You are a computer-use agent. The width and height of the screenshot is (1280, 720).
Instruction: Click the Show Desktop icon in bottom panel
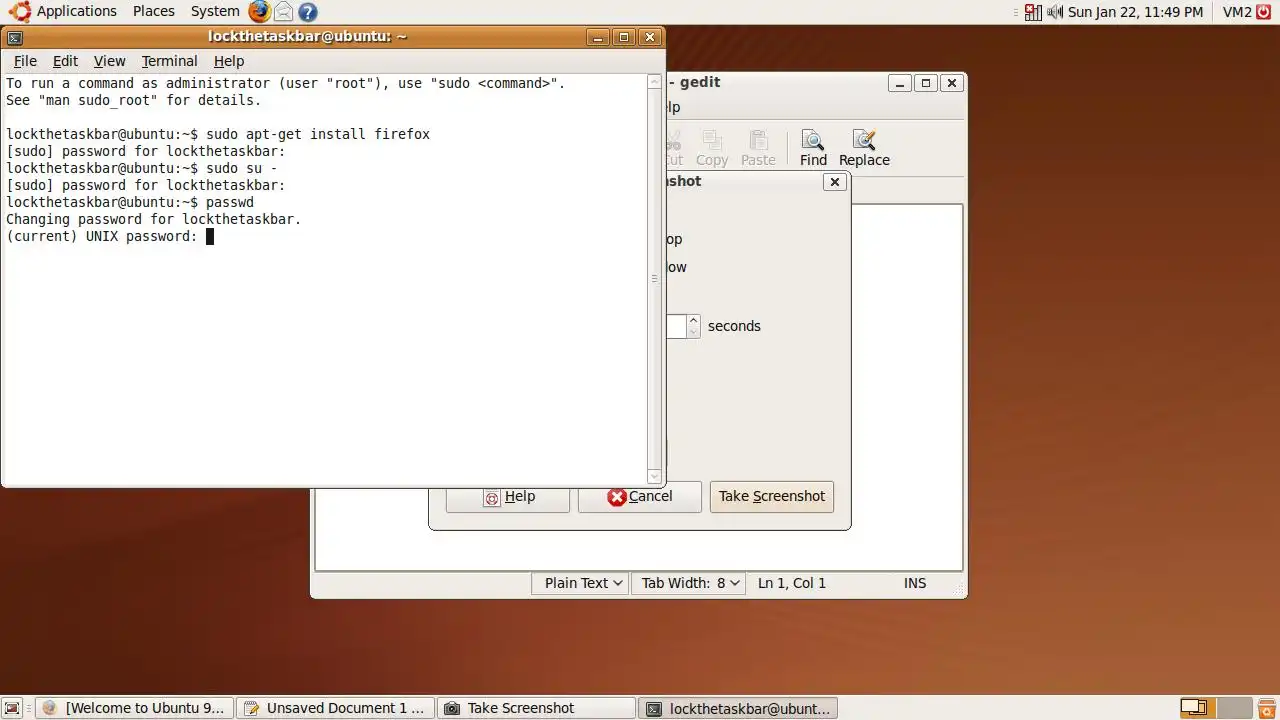point(14,708)
